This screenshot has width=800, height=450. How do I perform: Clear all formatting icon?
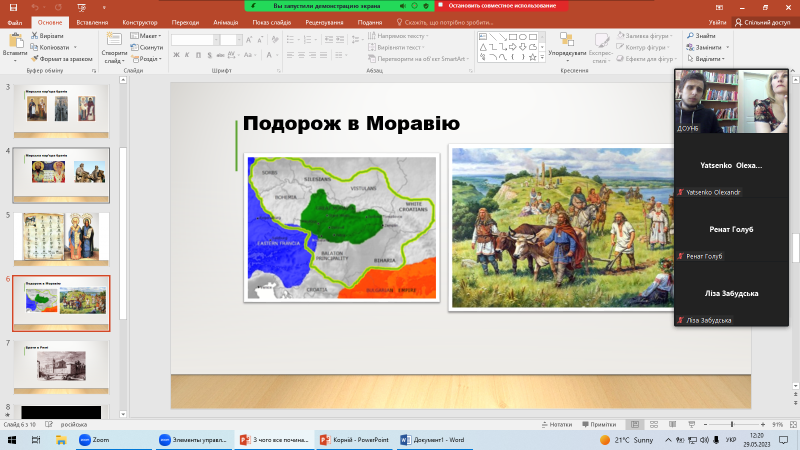click(x=275, y=40)
